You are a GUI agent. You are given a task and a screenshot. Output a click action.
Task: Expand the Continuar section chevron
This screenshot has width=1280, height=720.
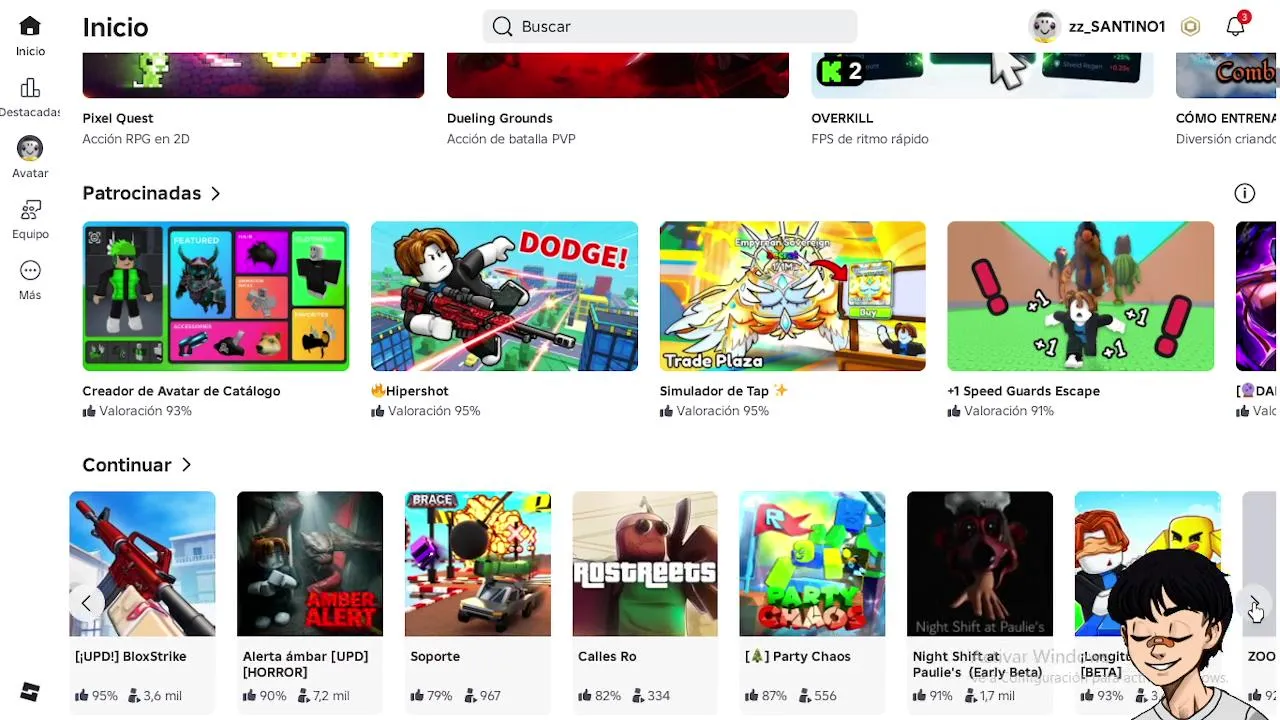[x=186, y=465]
